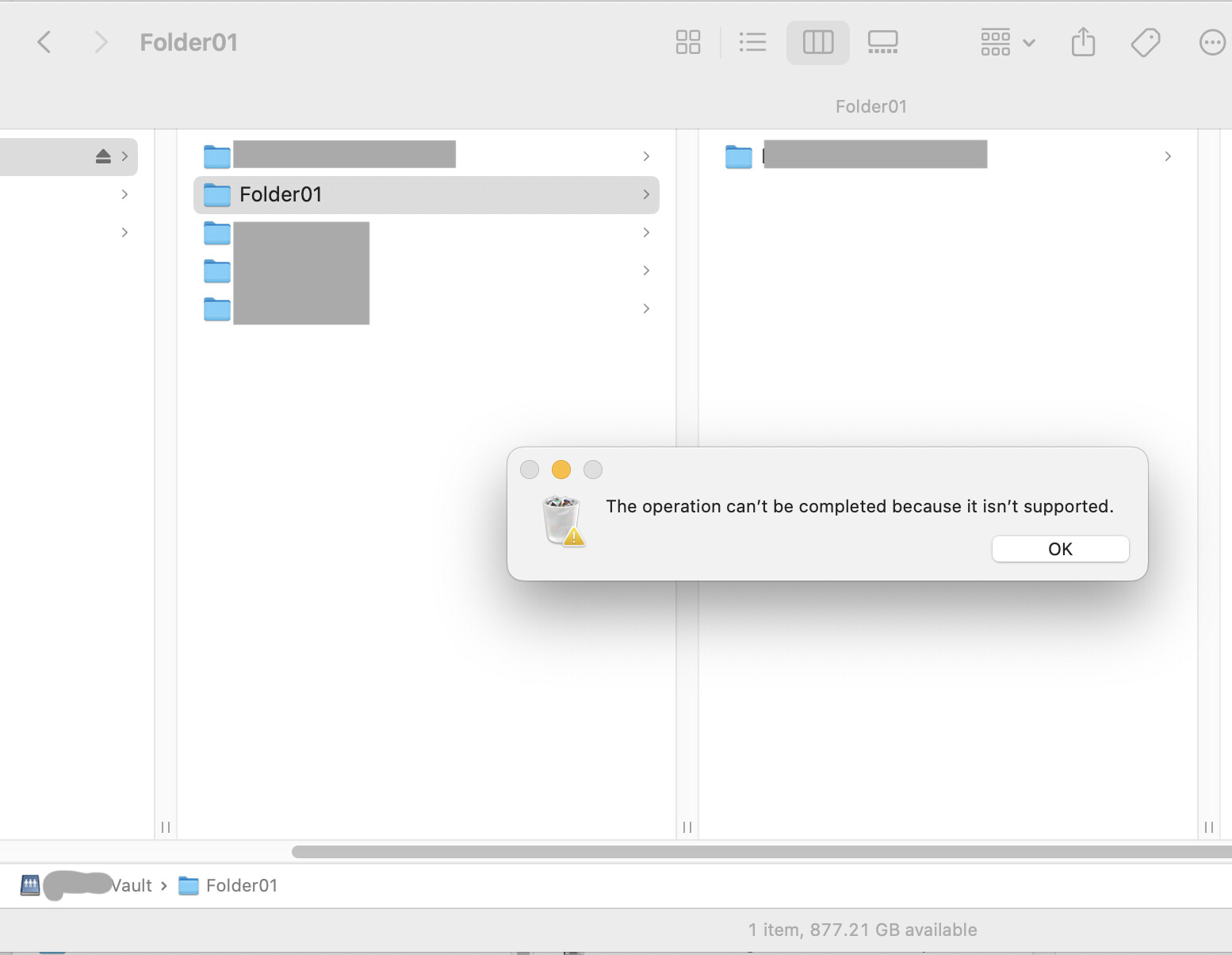Click the rightmost column resize handle
Screen dimensions: 1232x955
(1209, 827)
